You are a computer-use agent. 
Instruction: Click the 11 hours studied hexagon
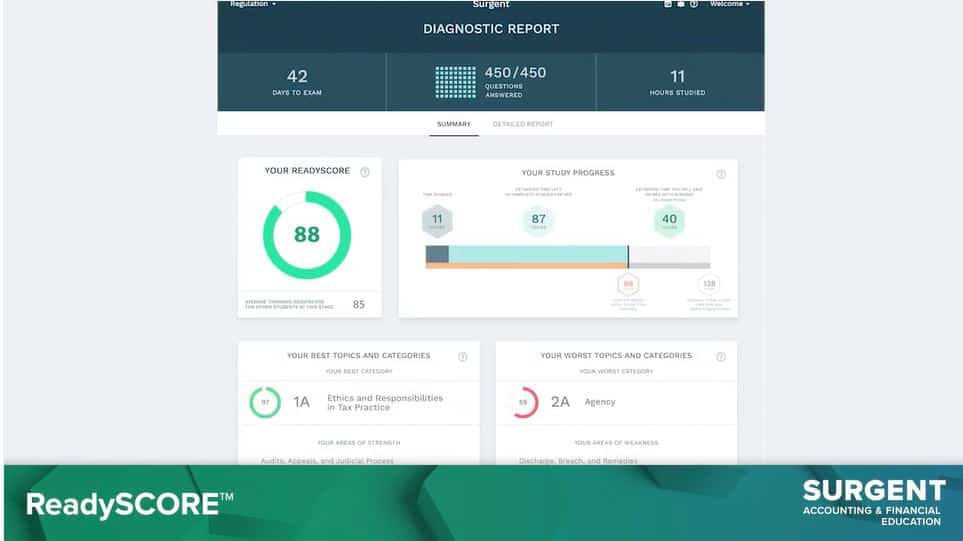coord(437,220)
